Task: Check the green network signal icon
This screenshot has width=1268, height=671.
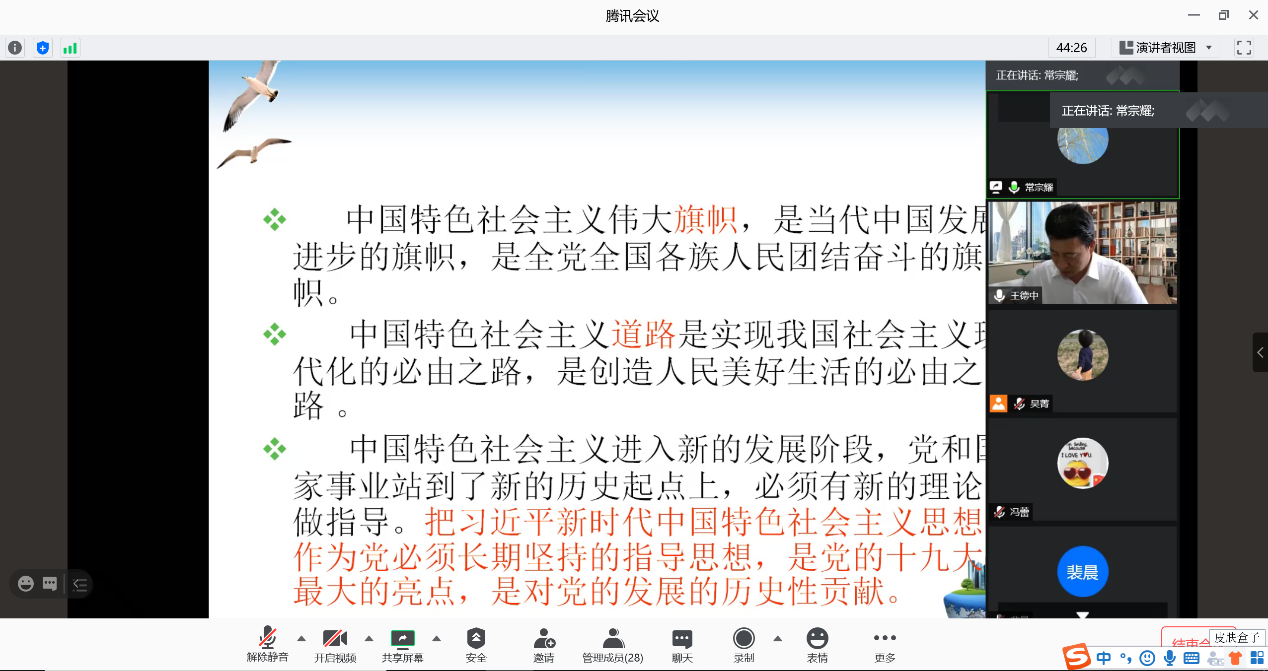Action: coord(70,48)
